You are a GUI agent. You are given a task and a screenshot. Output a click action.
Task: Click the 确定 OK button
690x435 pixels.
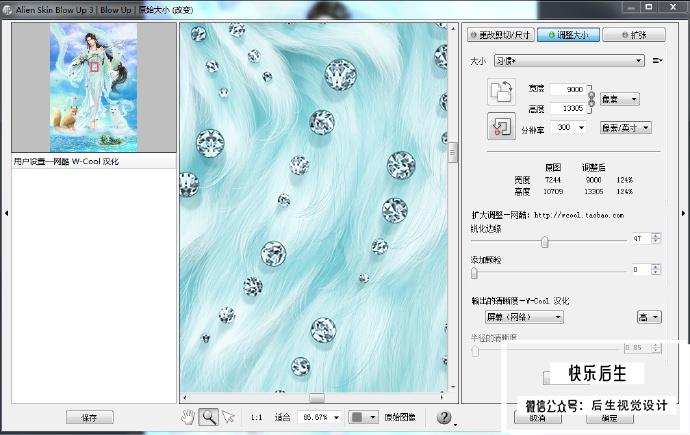pos(609,418)
